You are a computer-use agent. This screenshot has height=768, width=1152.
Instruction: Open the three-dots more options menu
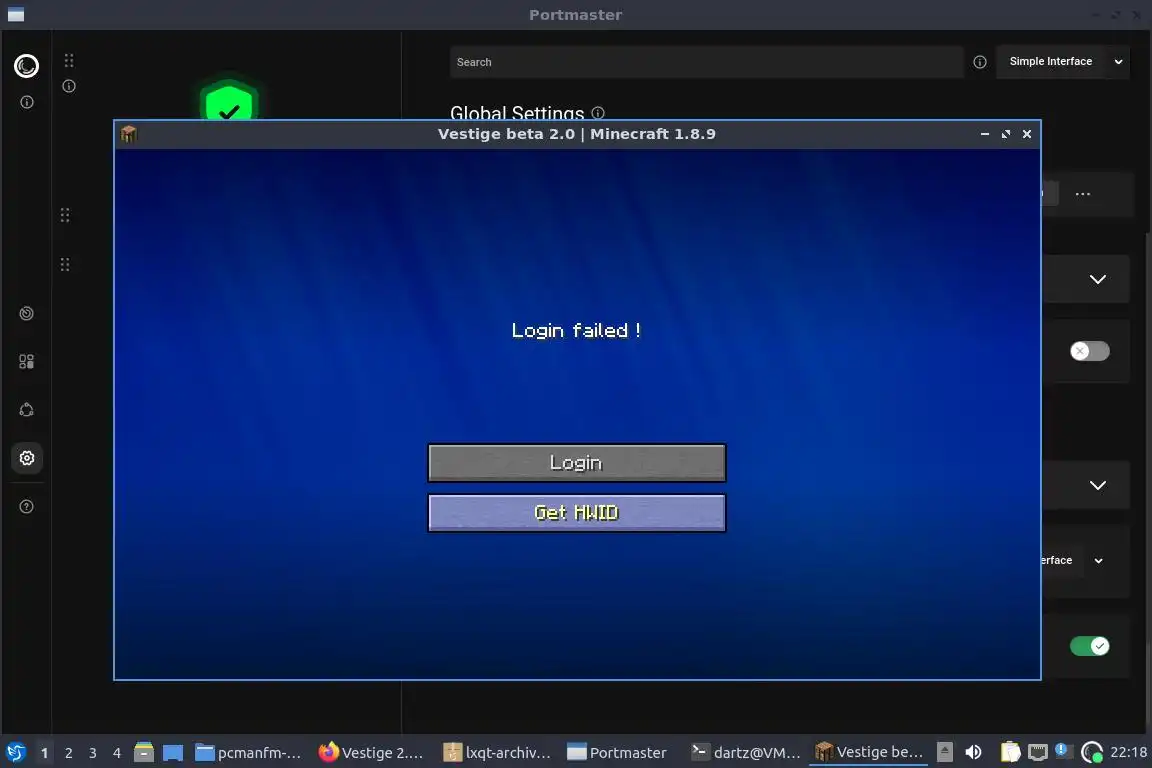coord(1082,194)
